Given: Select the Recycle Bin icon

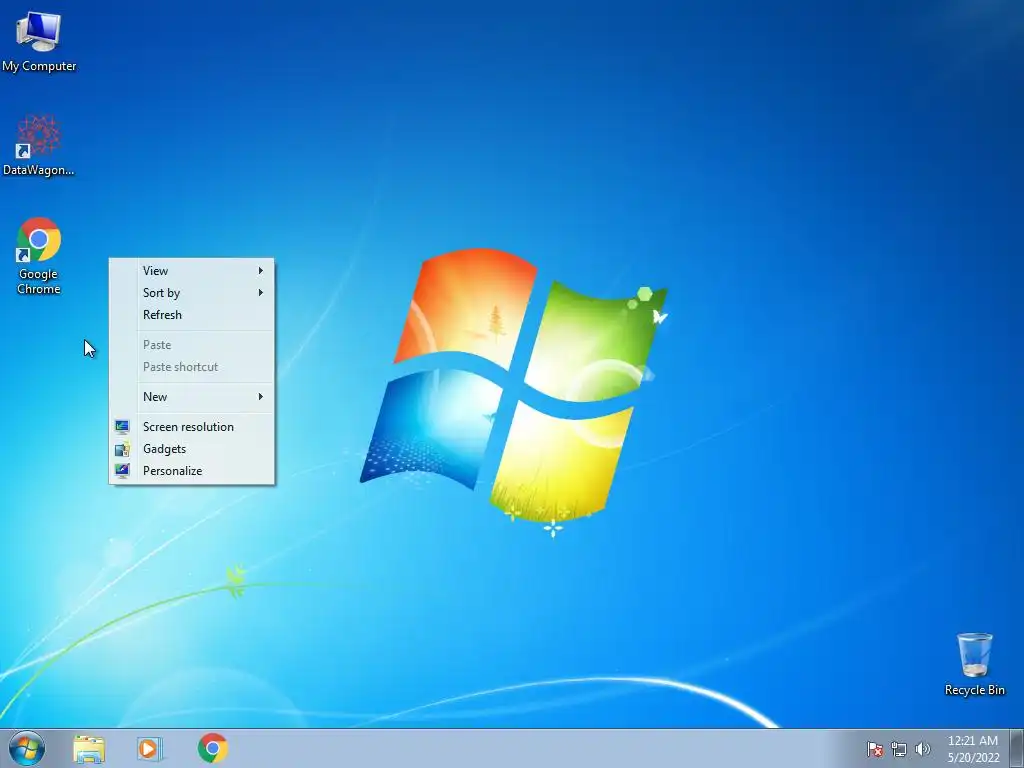Looking at the screenshot, I should 974,664.
